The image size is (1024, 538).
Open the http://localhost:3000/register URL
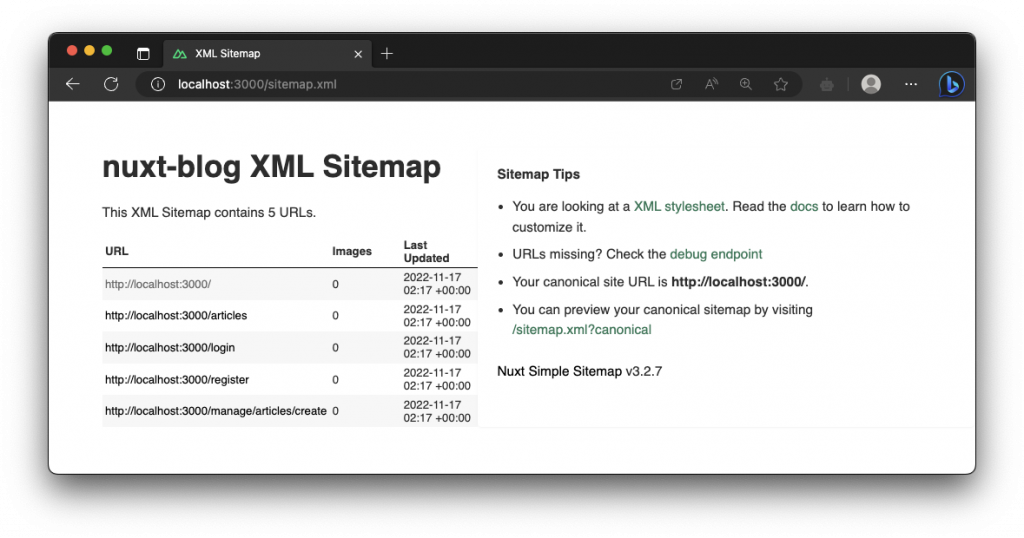[x=177, y=379]
